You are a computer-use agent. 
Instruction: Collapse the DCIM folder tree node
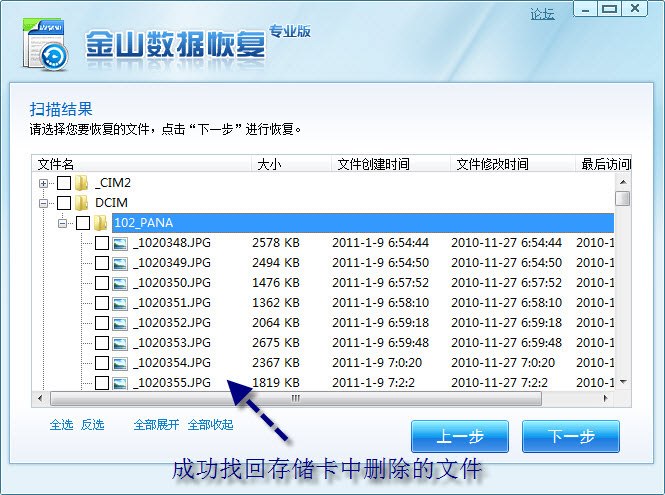[x=43, y=203]
